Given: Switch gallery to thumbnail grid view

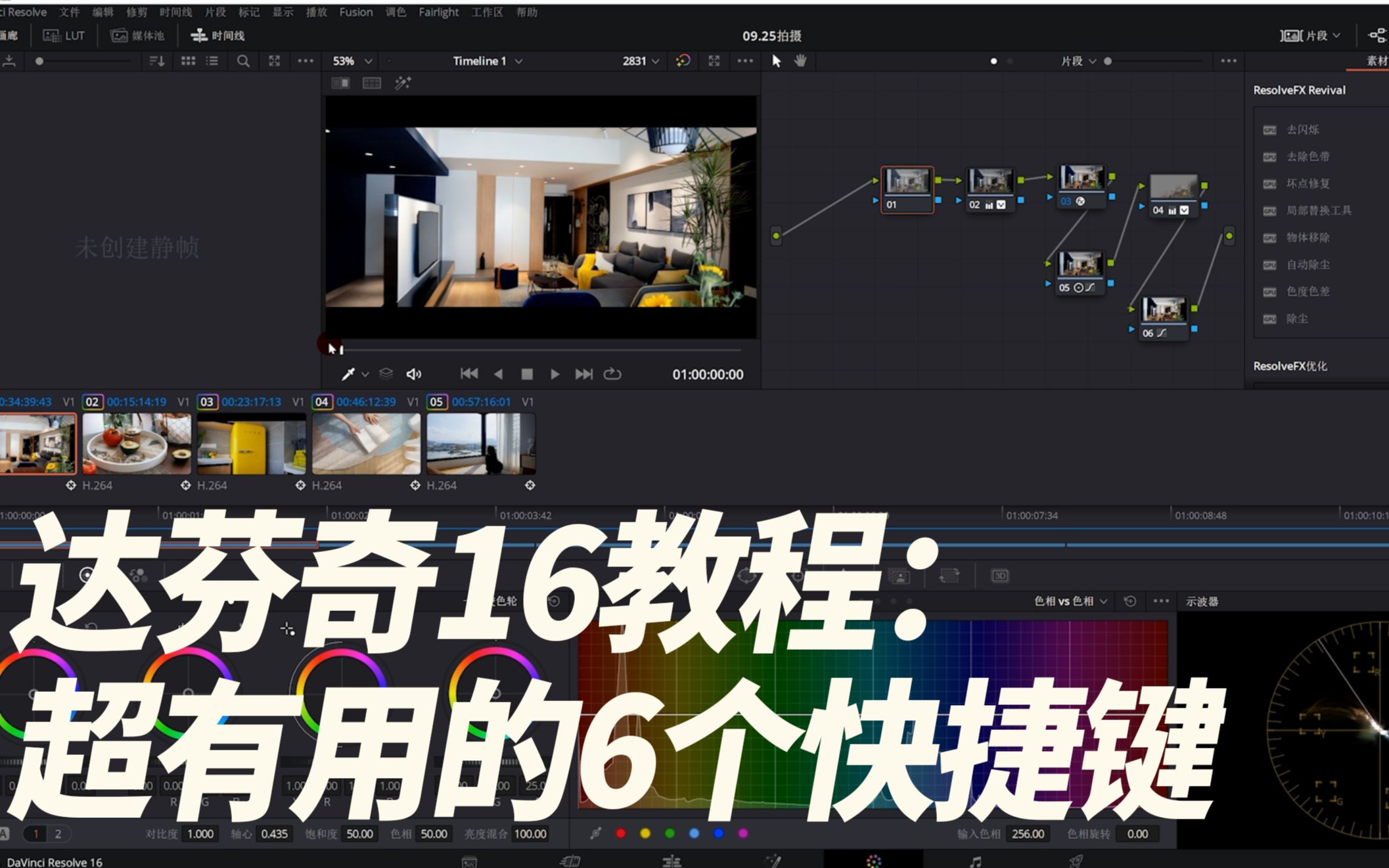Looking at the screenshot, I should pos(188,61).
